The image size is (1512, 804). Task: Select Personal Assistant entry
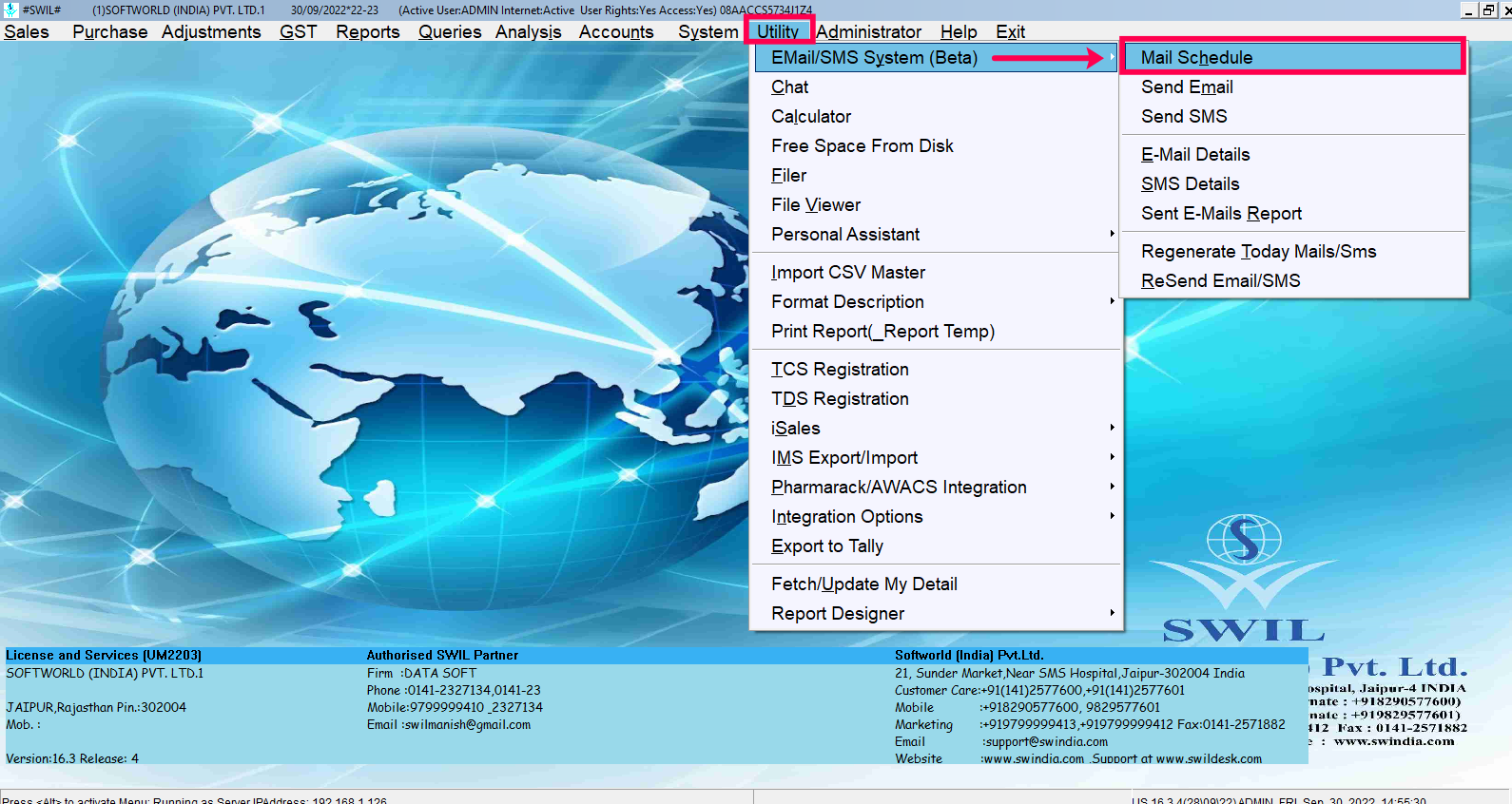pyautogui.click(x=936, y=234)
